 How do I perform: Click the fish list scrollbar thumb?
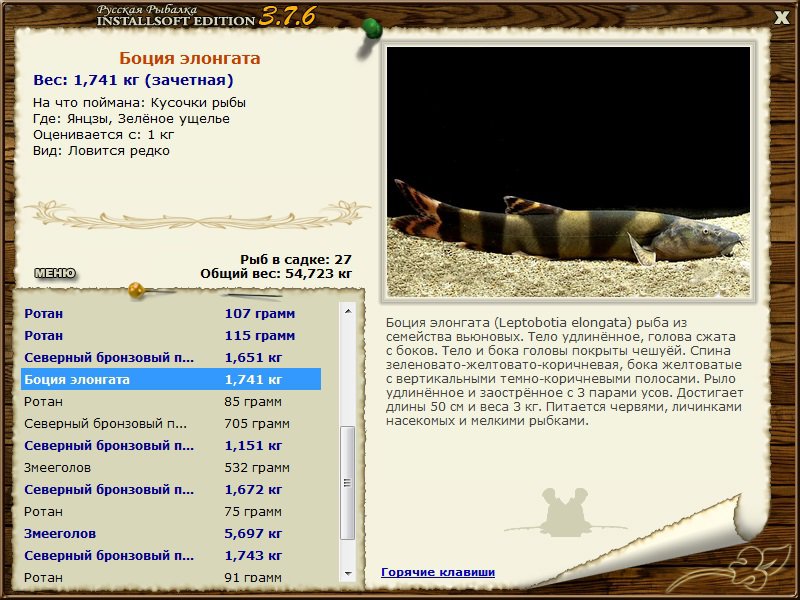point(348,483)
